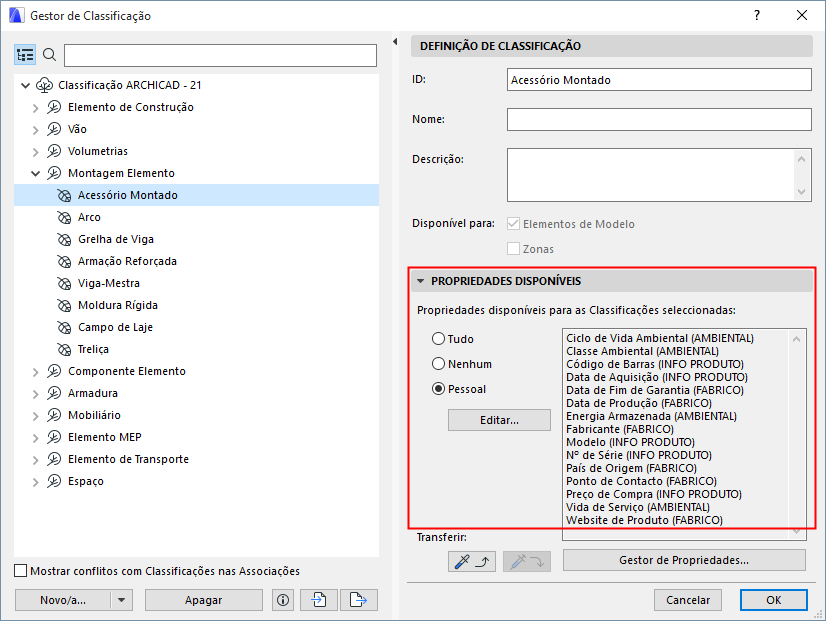
Task: Click the leaf icon beside Arco
Action: tap(64, 218)
